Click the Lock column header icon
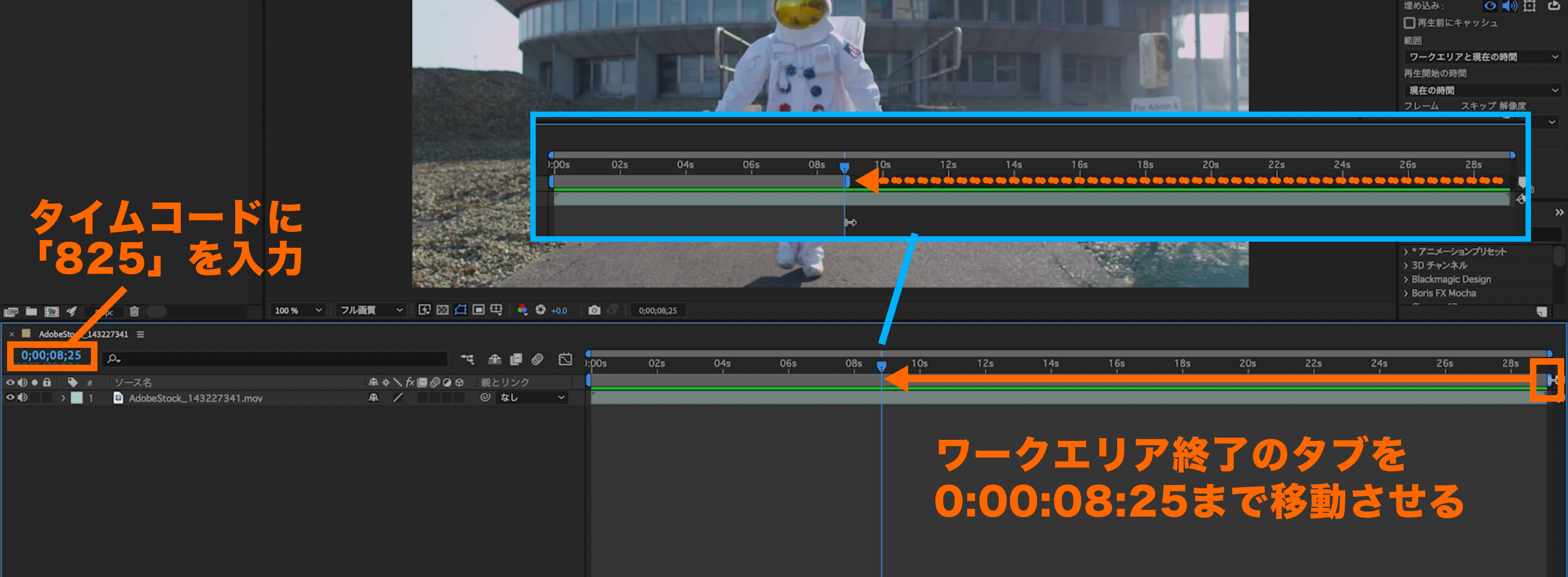Image resolution: width=1568 pixels, height=577 pixels. tap(47, 382)
